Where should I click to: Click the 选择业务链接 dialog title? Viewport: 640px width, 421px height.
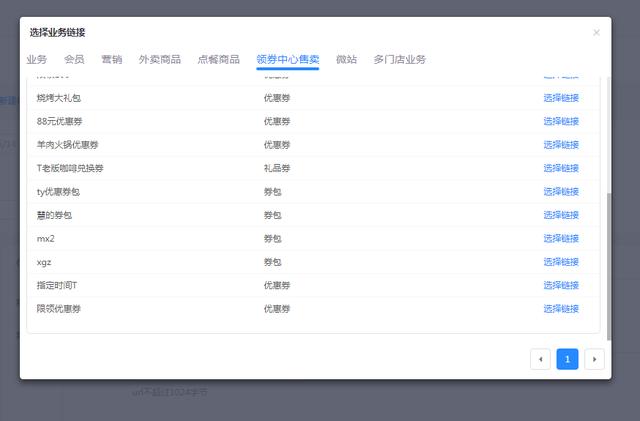tap(57, 33)
